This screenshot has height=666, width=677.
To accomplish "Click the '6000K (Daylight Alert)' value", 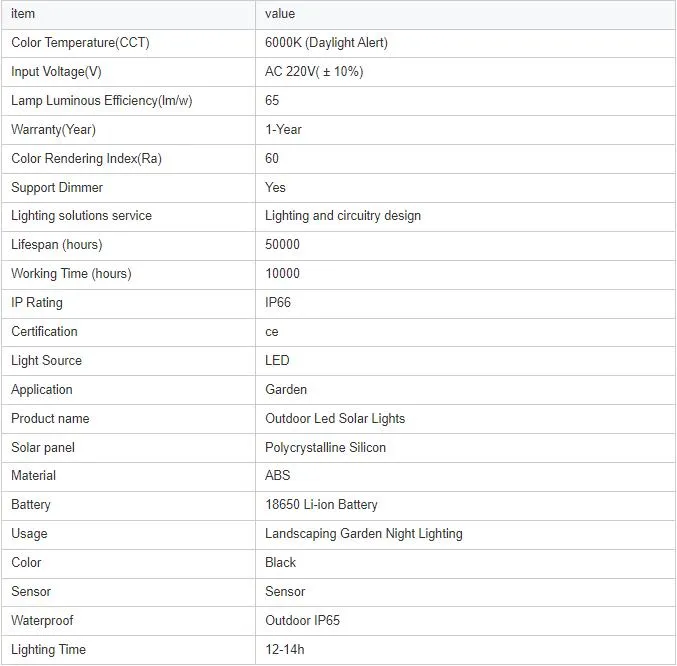I will tap(326, 43).
